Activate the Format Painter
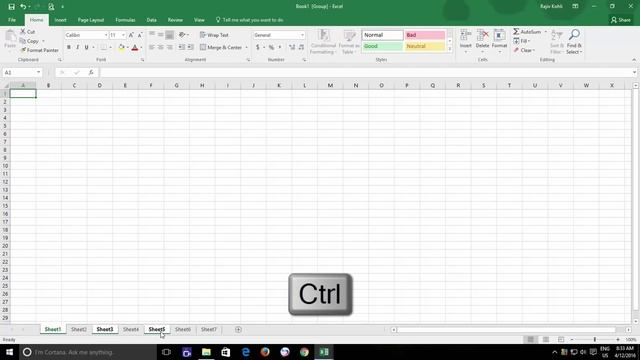Screen dimensions: 640x360 click(x=40, y=50)
